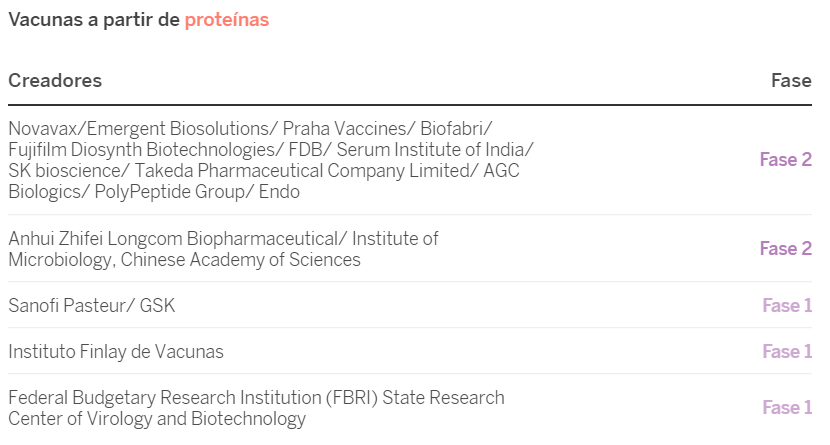
Task: Click the Fase 2 label for Novavax row
Action: point(785,159)
